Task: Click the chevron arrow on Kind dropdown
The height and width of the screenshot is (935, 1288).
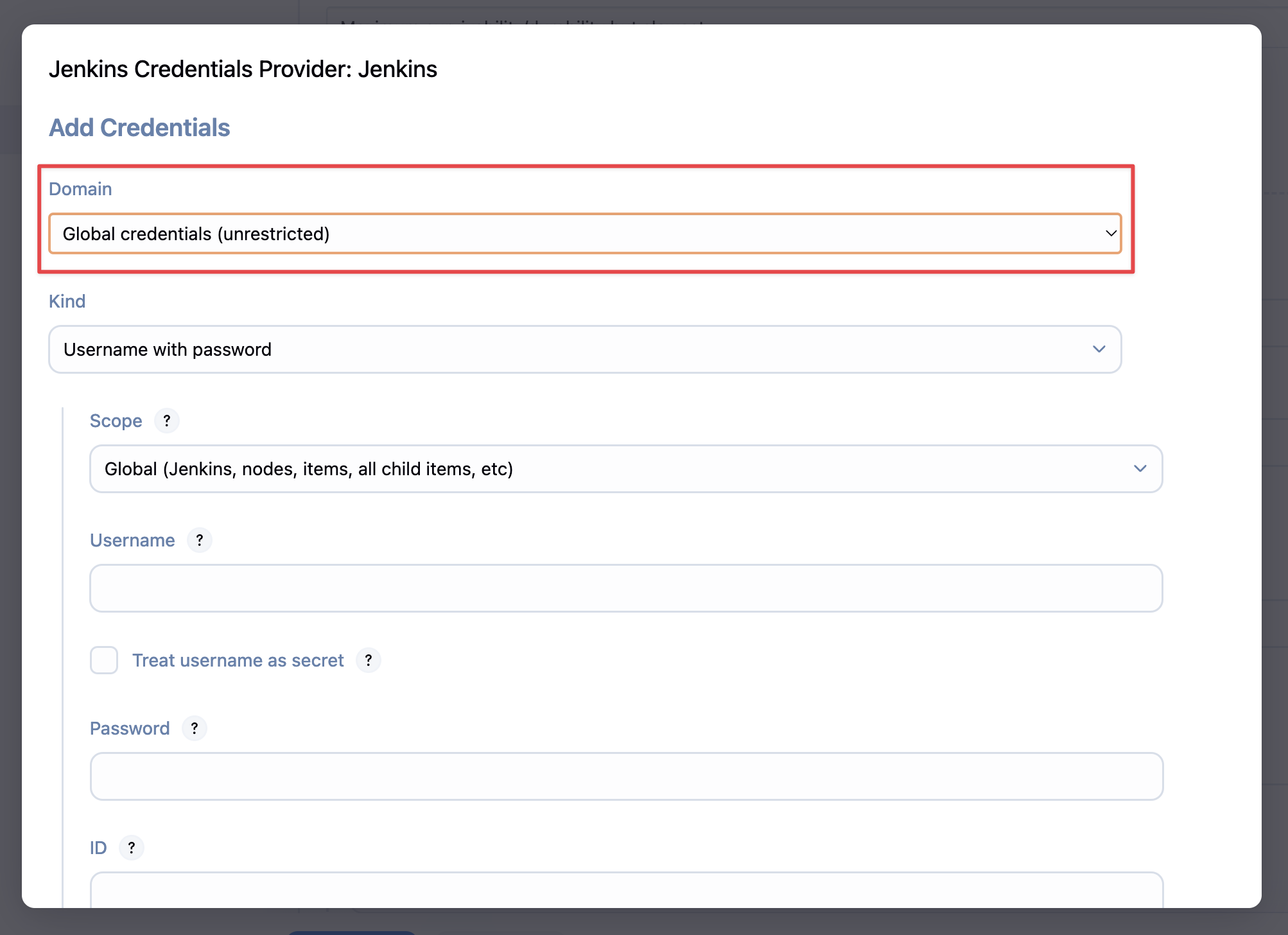Action: [1099, 349]
